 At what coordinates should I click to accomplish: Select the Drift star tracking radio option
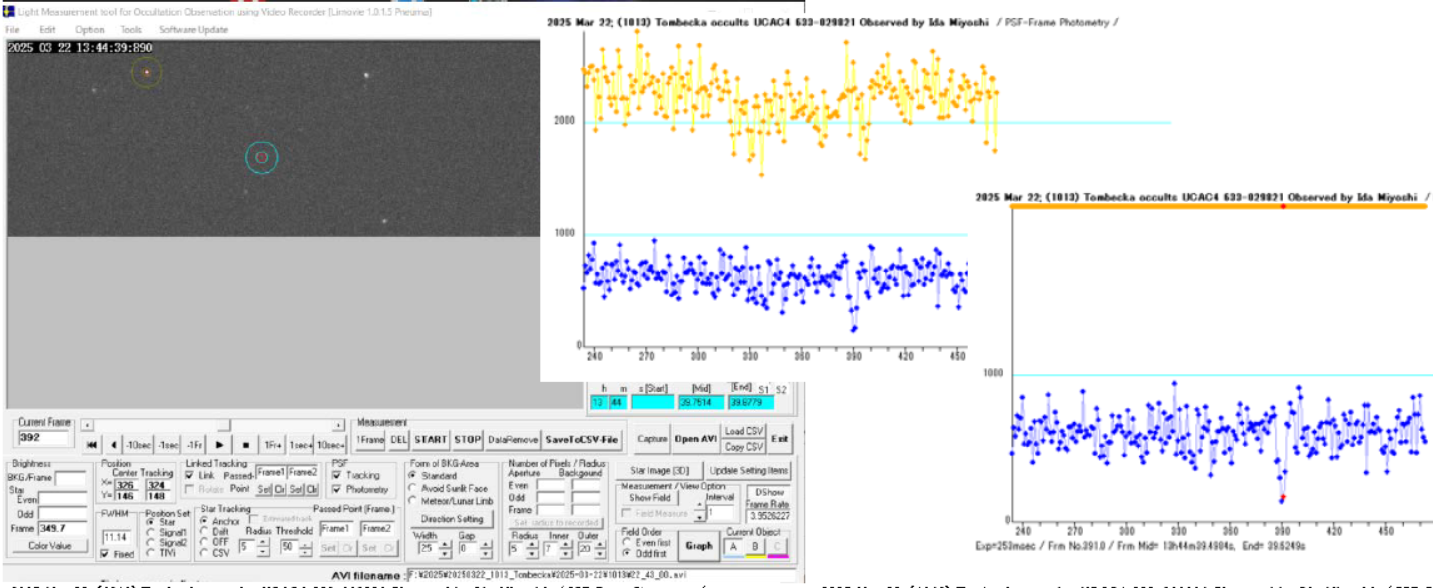pyautogui.click(x=205, y=531)
